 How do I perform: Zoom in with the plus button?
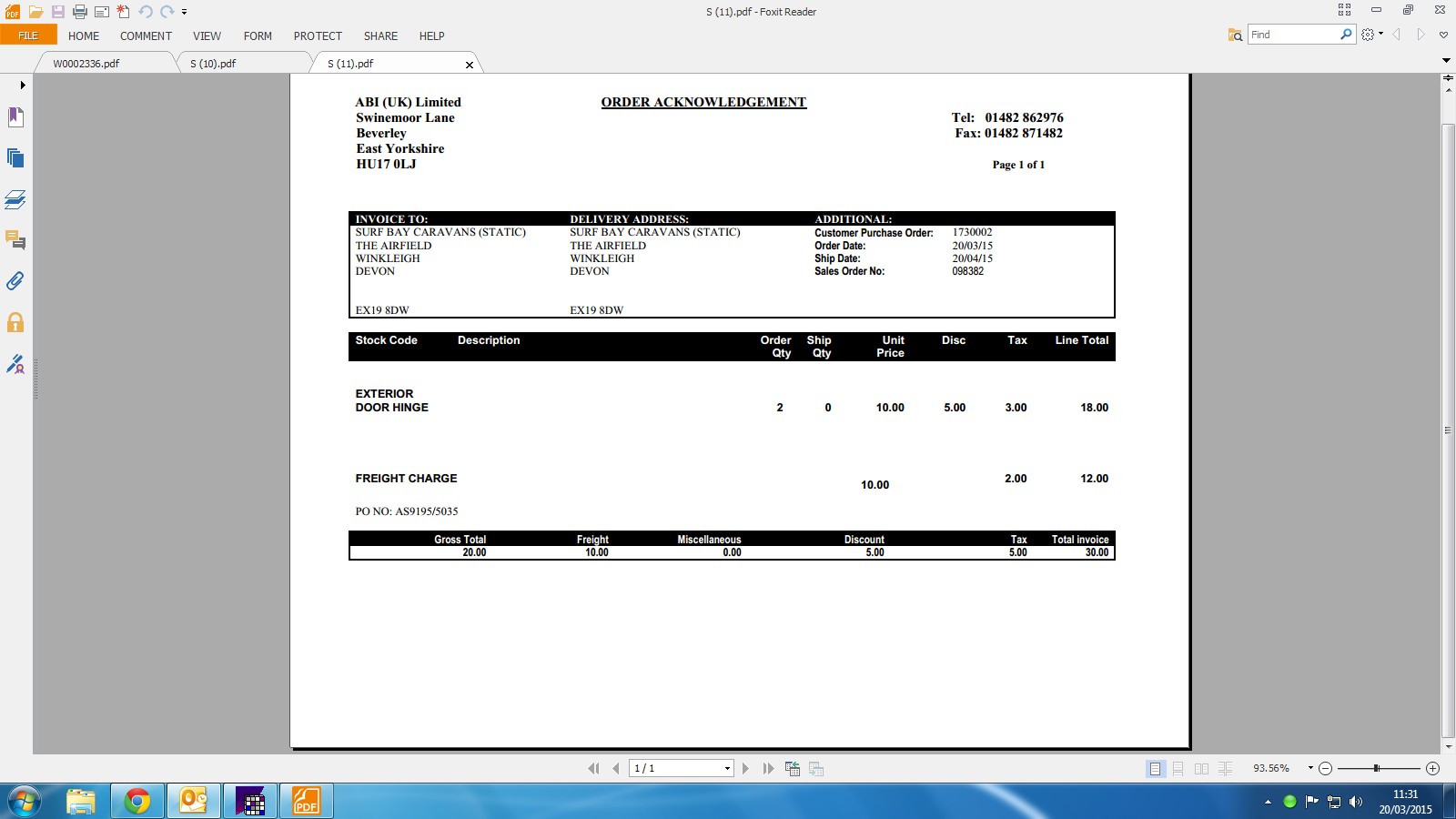(x=1432, y=769)
